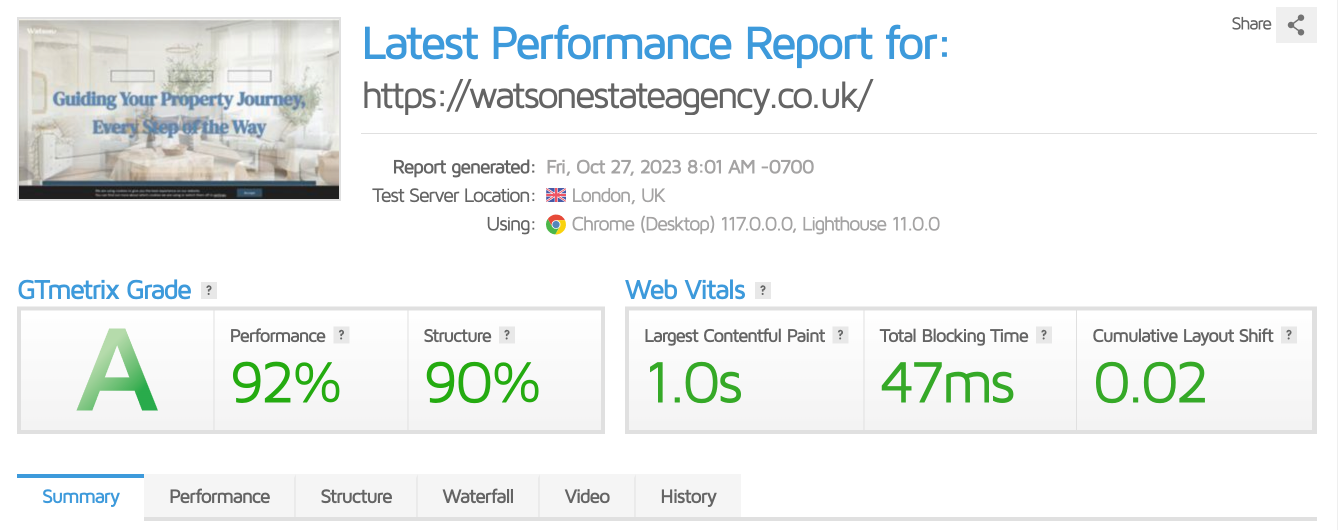1338x530 pixels.
Task: Click the 92% Performance score
Action: coord(285,383)
